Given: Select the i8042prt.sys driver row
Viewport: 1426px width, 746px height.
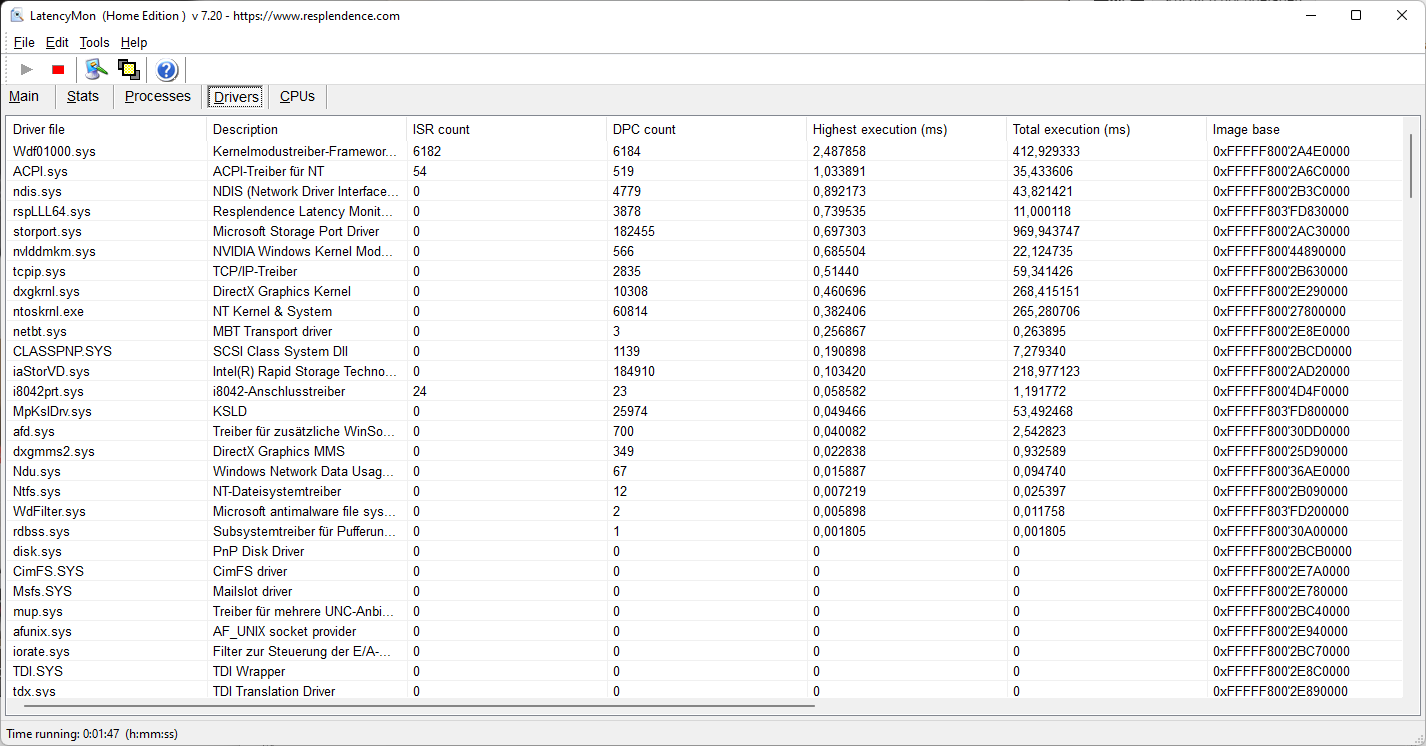Looking at the screenshot, I should pos(705,391).
